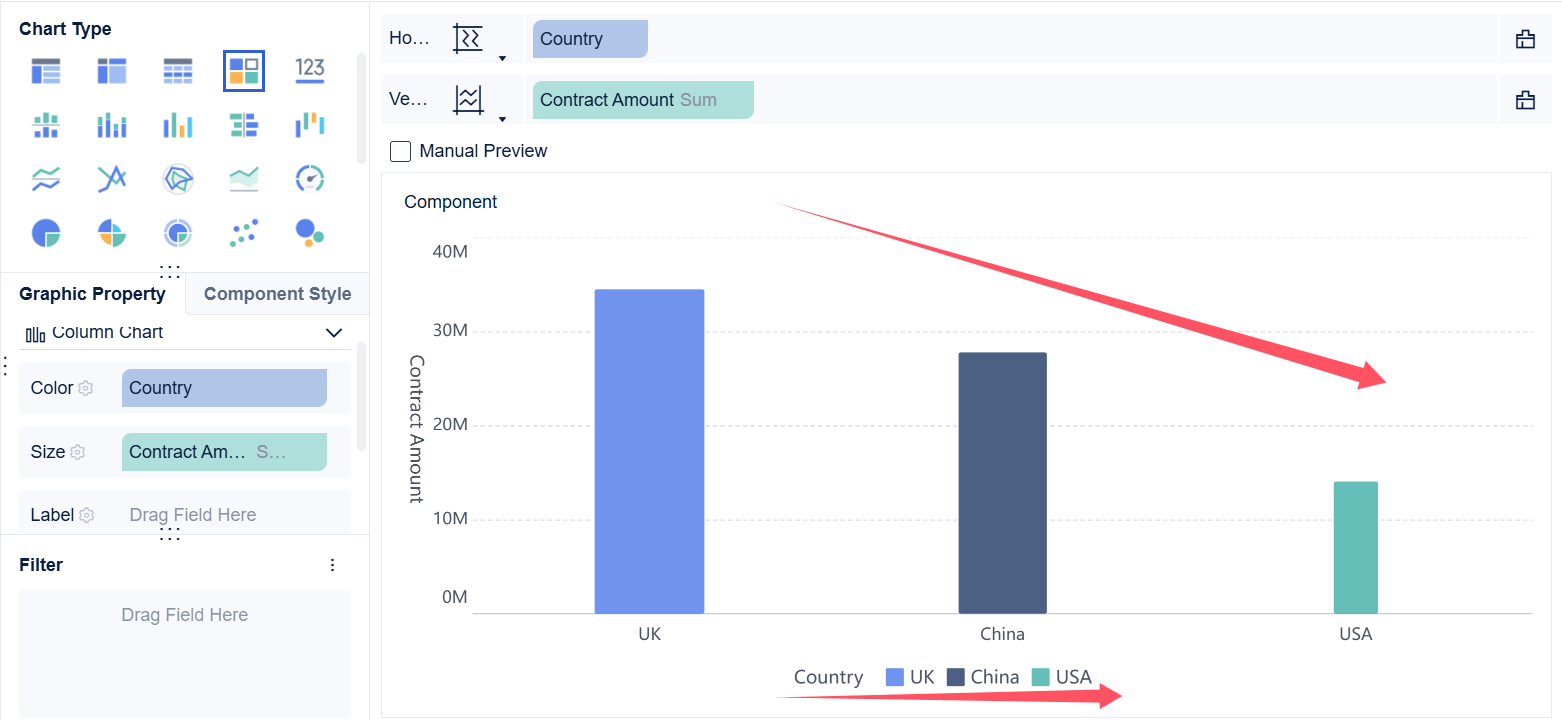The width and height of the screenshot is (1562, 720).
Task: Click the Contract Amount field in Size
Action: [224, 452]
